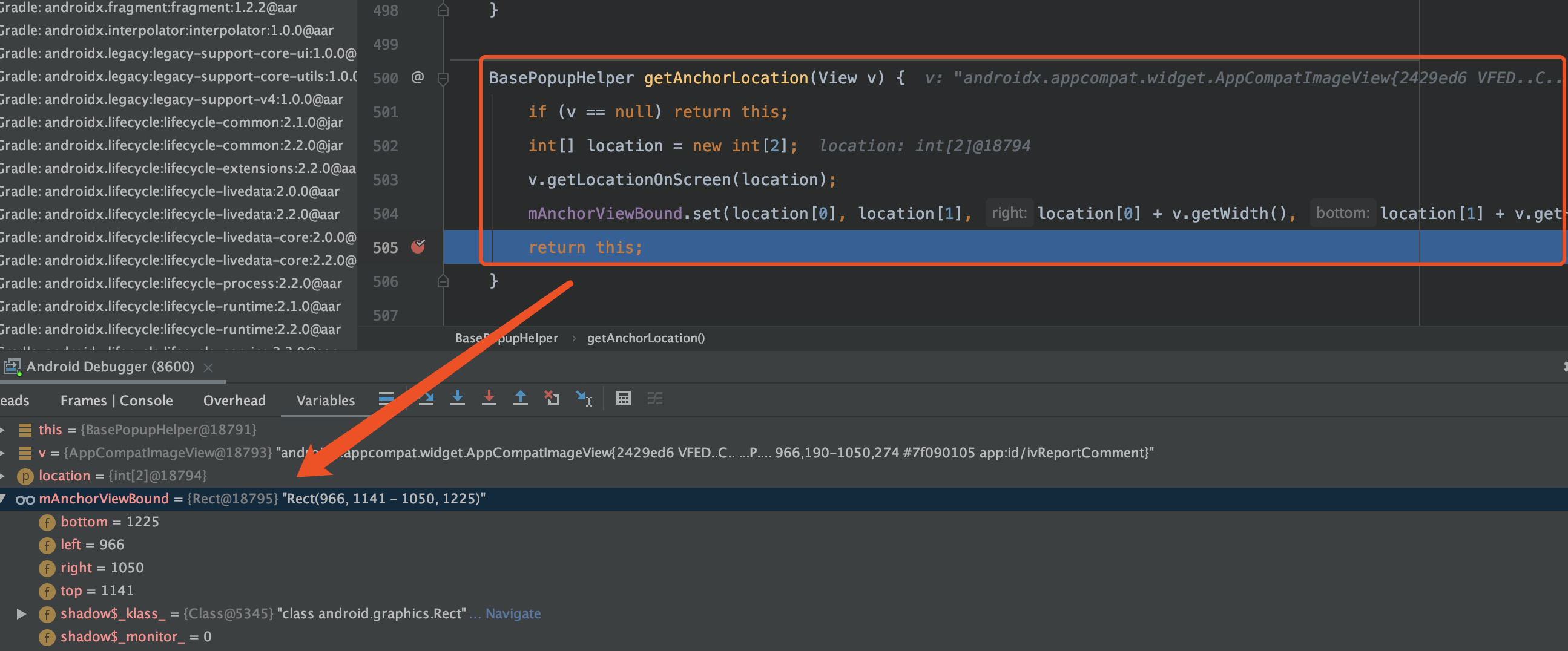Image resolution: width=1568 pixels, height=651 pixels.
Task: Open Evaluate Expression via the calculator icon
Action: tap(624, 399)
